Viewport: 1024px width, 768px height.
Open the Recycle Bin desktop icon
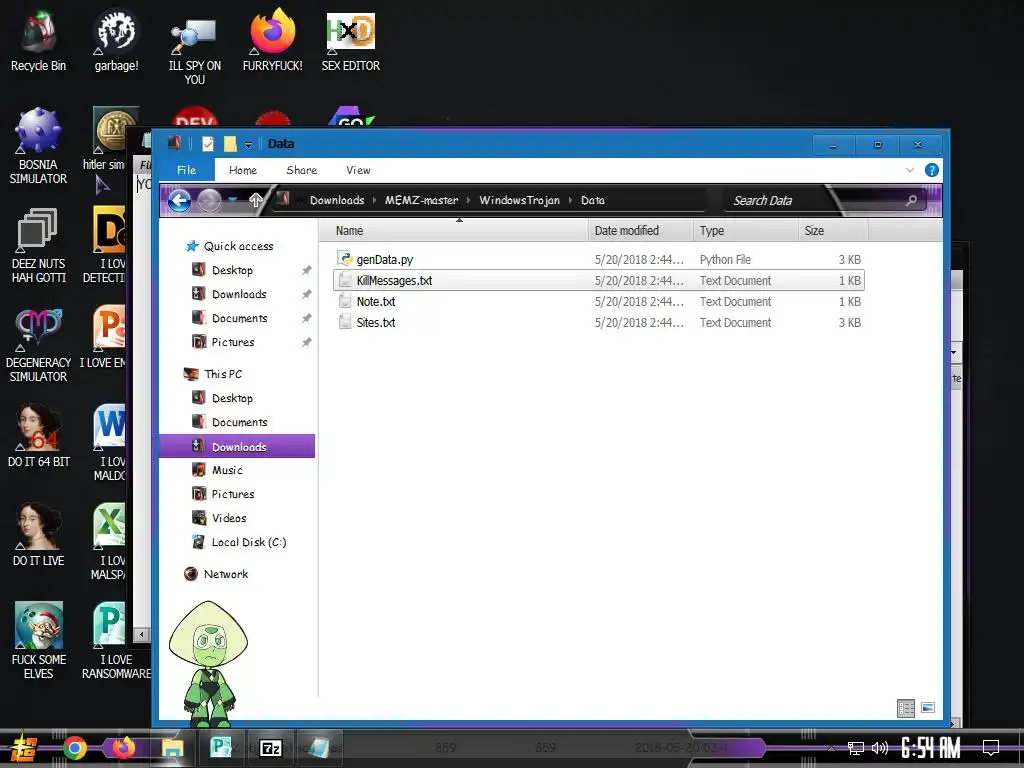[x=39, y=40]
